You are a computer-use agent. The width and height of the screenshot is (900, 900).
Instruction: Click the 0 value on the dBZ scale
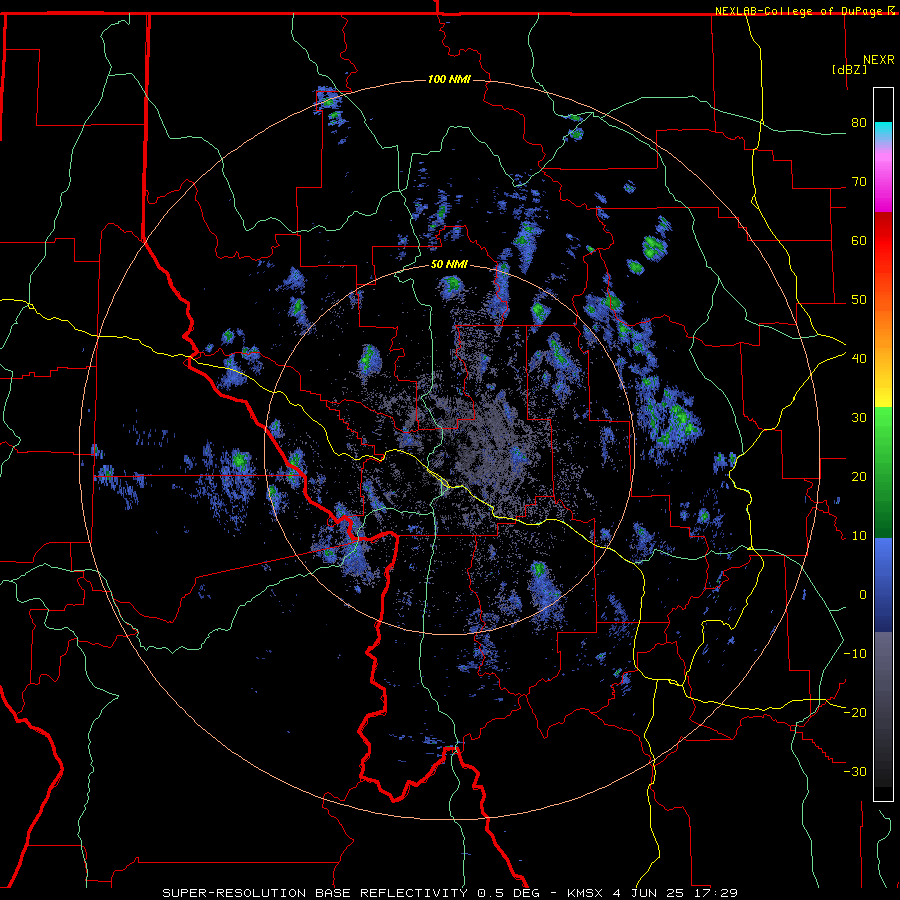coord(863,595)
